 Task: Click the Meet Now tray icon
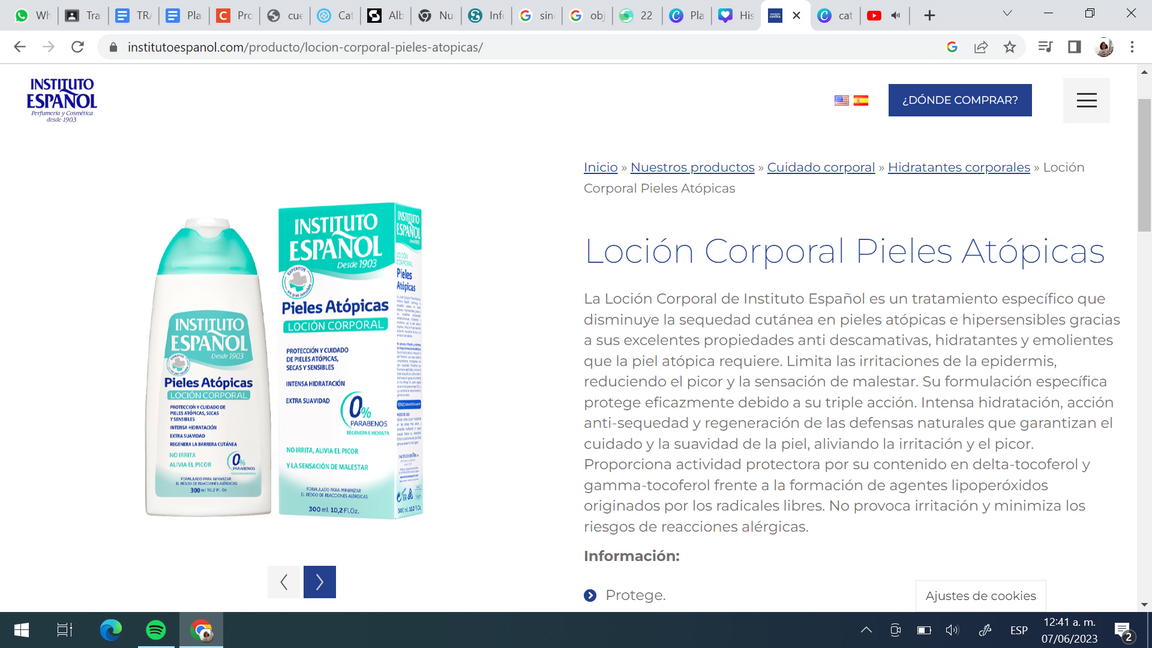pos(895,630)
